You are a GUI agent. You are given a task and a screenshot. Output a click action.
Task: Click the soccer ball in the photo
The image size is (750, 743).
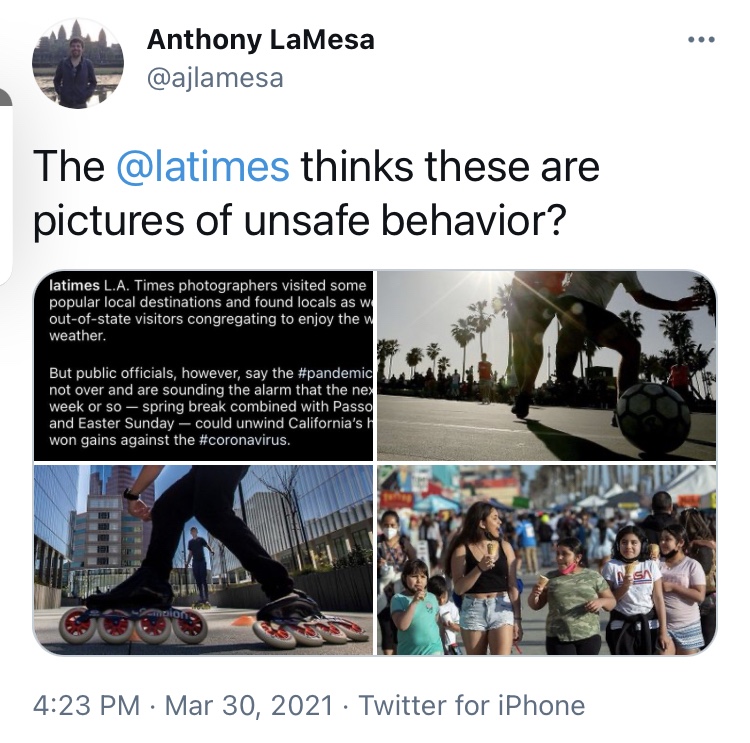[x=653, y=417]
